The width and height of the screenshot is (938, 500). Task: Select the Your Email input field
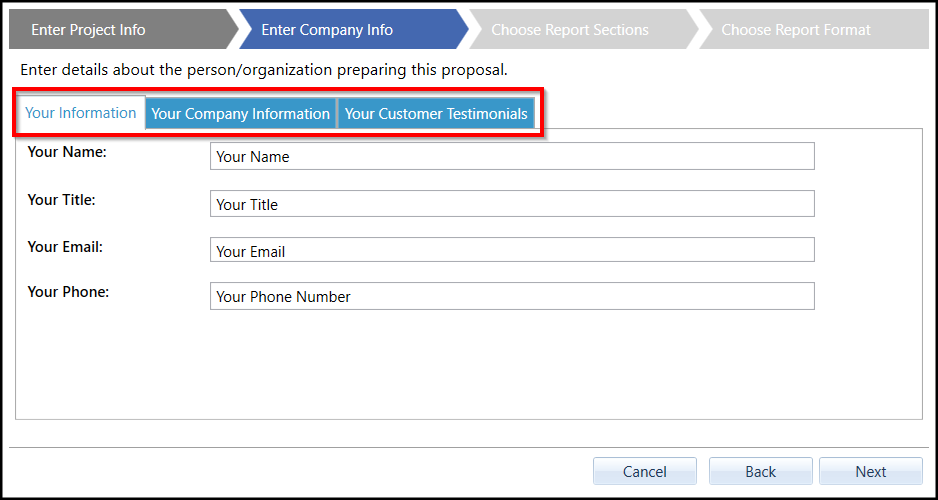(512, 251)
